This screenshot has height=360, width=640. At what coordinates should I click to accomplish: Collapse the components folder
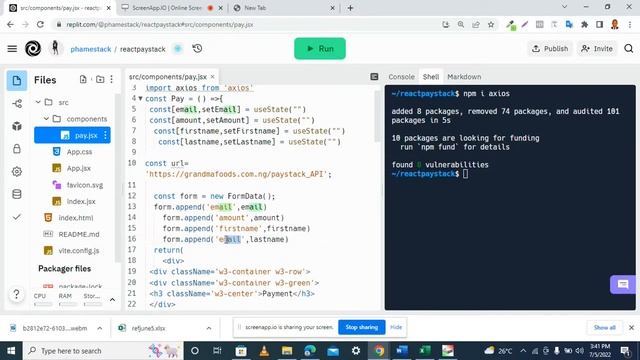tap(46, 119)
